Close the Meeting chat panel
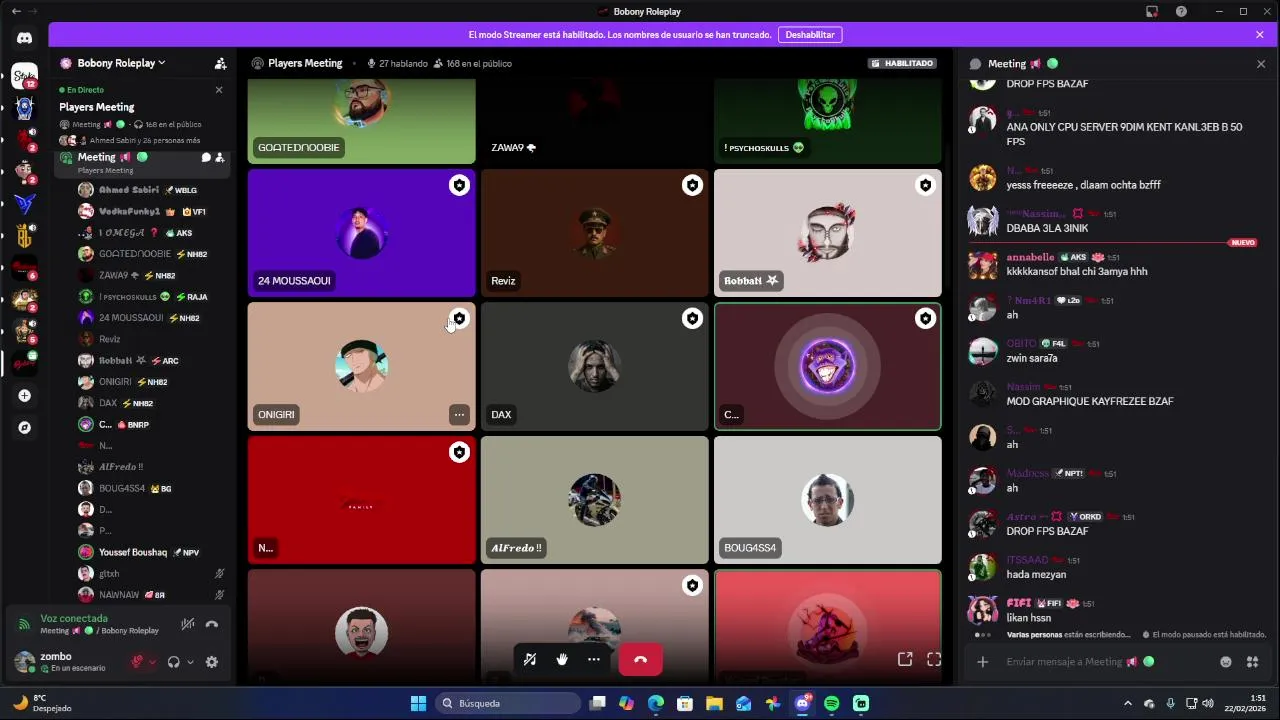1280x720 pixels. [1261, 64]
